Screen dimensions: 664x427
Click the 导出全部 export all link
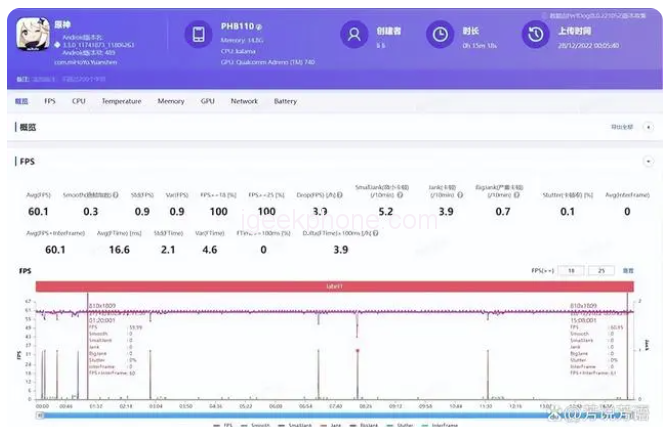pos(621,128)
